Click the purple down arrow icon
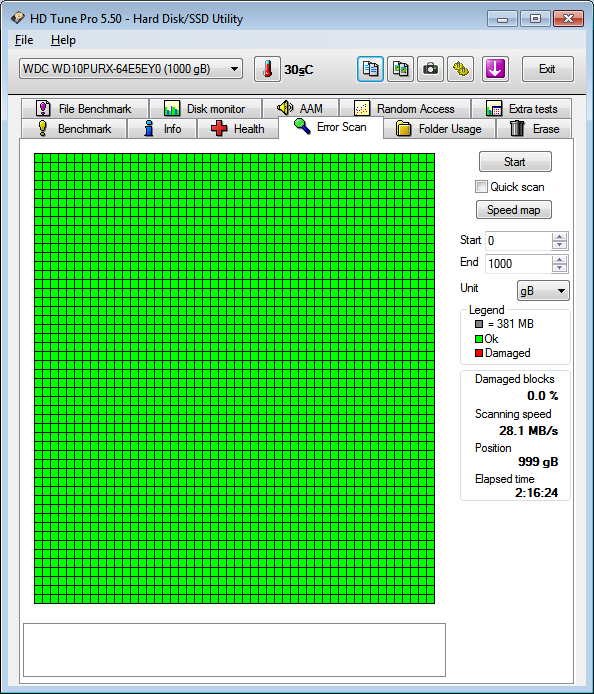Viewport: 594px width, 694px height. (x=495, y=69)
